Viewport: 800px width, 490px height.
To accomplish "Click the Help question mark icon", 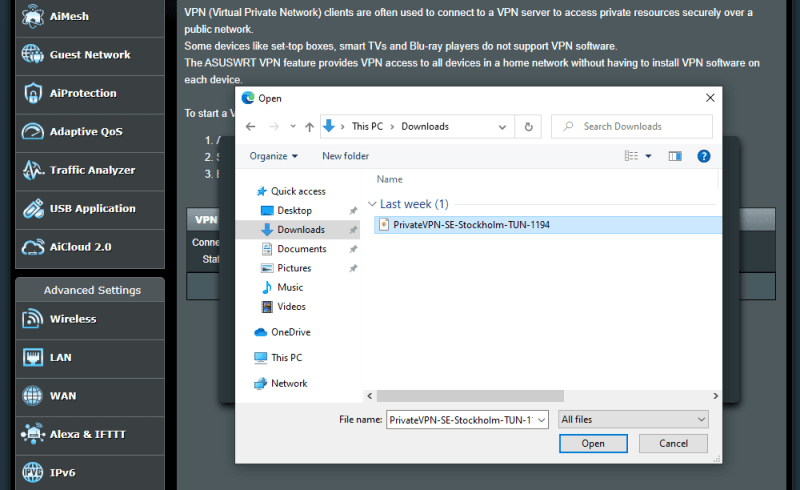I will click(x=704, y=156).
